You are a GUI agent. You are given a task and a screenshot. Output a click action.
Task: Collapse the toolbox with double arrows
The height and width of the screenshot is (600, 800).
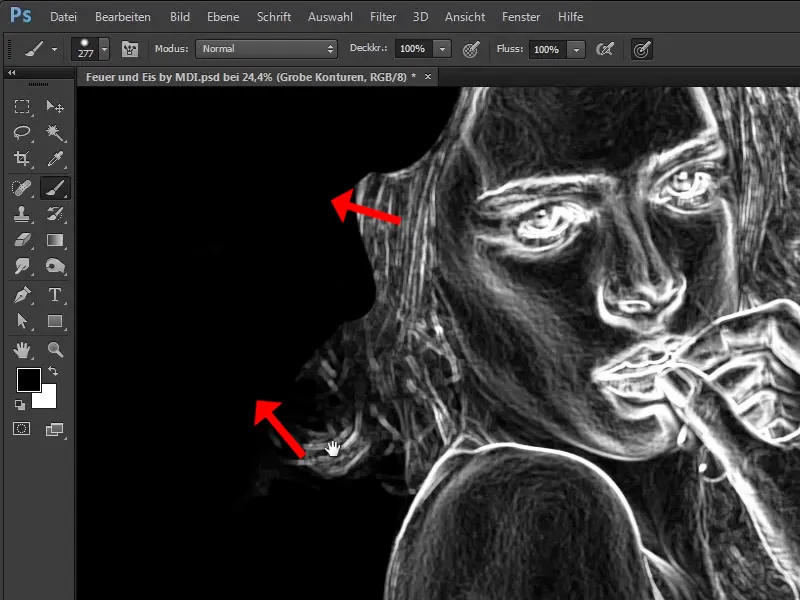point(11,72)
